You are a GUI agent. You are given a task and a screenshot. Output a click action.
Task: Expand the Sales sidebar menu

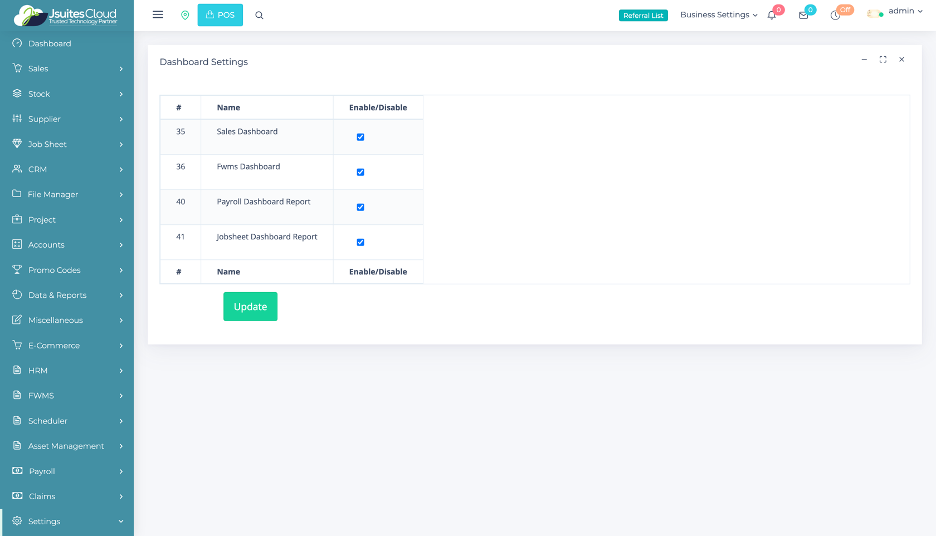click(x=67, y=69)
